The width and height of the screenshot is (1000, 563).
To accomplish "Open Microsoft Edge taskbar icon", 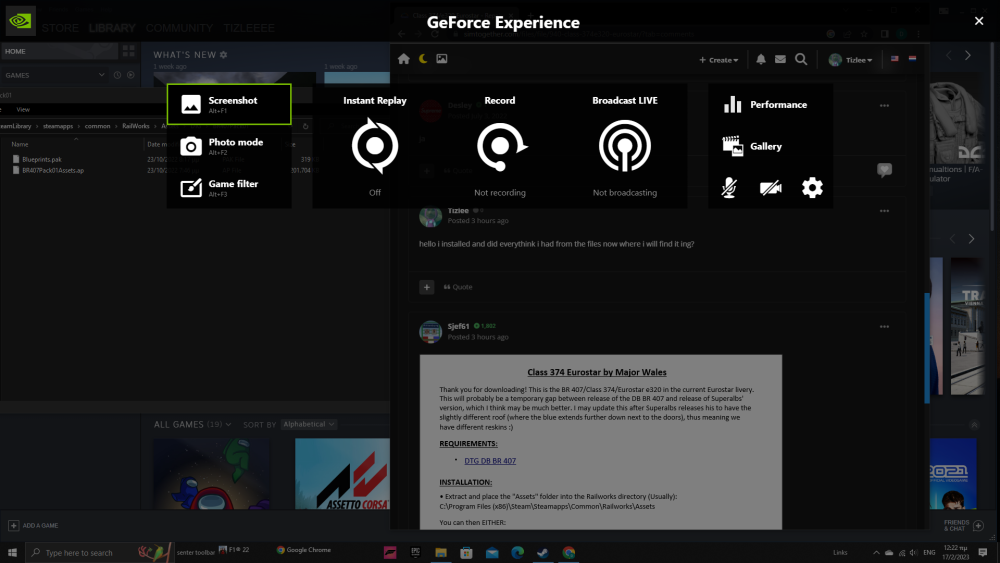I will 517,552.
